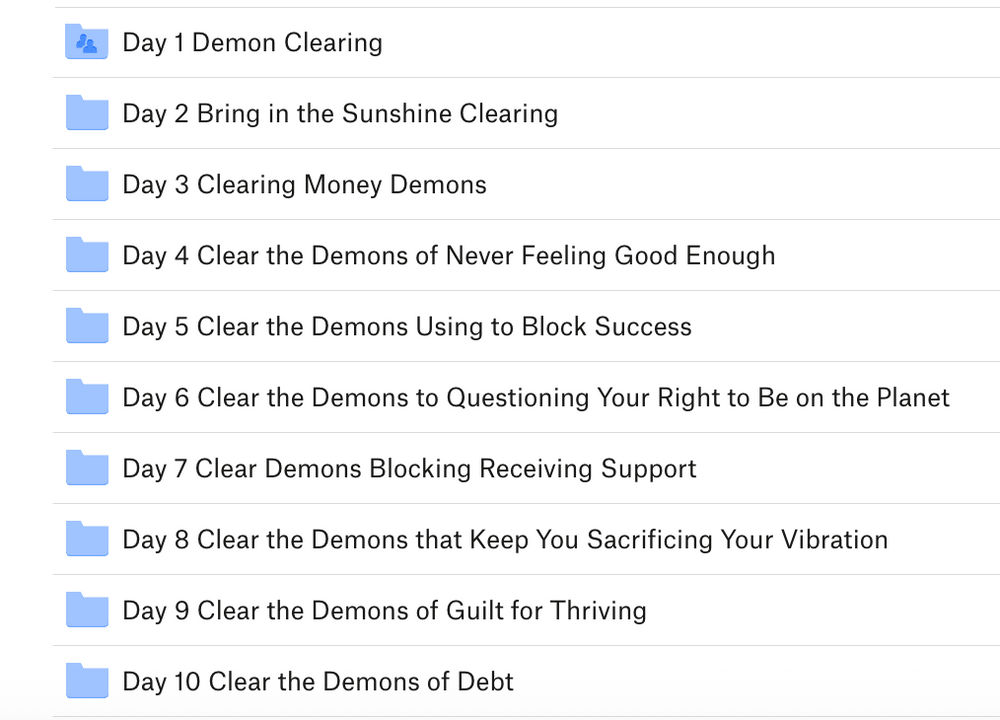
Task: Select the Day 7 folder icon
Action: pyautogui.click(x=87, y=467)
